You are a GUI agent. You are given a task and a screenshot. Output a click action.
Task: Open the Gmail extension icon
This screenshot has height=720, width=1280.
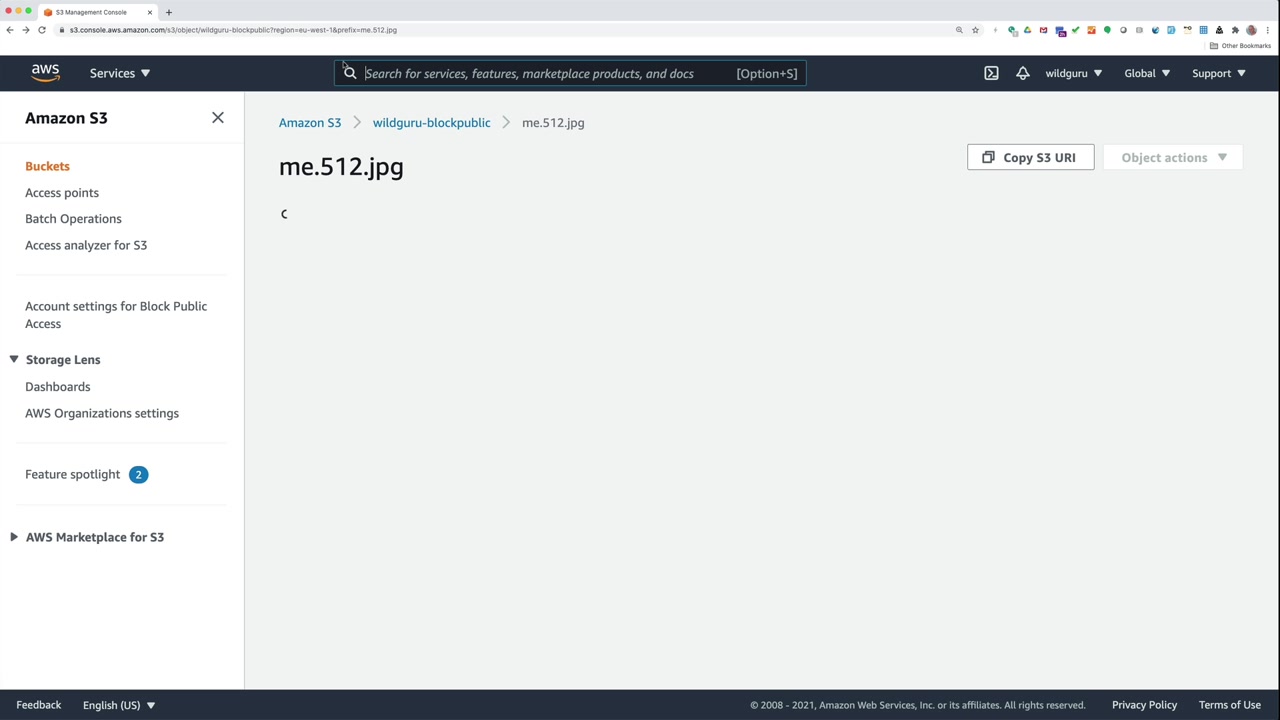tap(1043, 30)
